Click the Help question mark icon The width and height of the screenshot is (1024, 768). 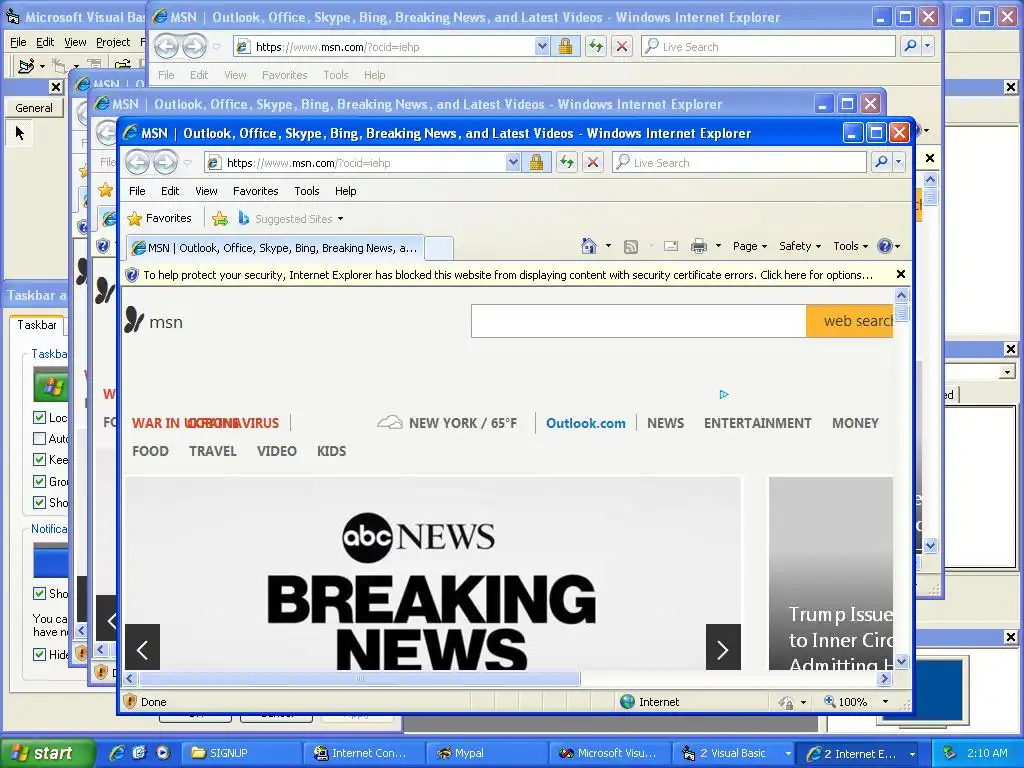click(x=885, y=246)
